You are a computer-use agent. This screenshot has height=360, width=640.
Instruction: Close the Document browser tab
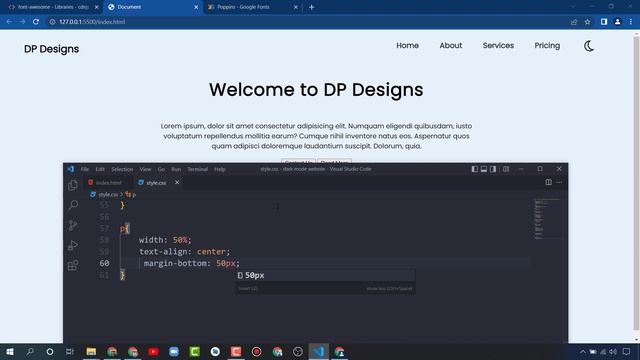(196, 7)
